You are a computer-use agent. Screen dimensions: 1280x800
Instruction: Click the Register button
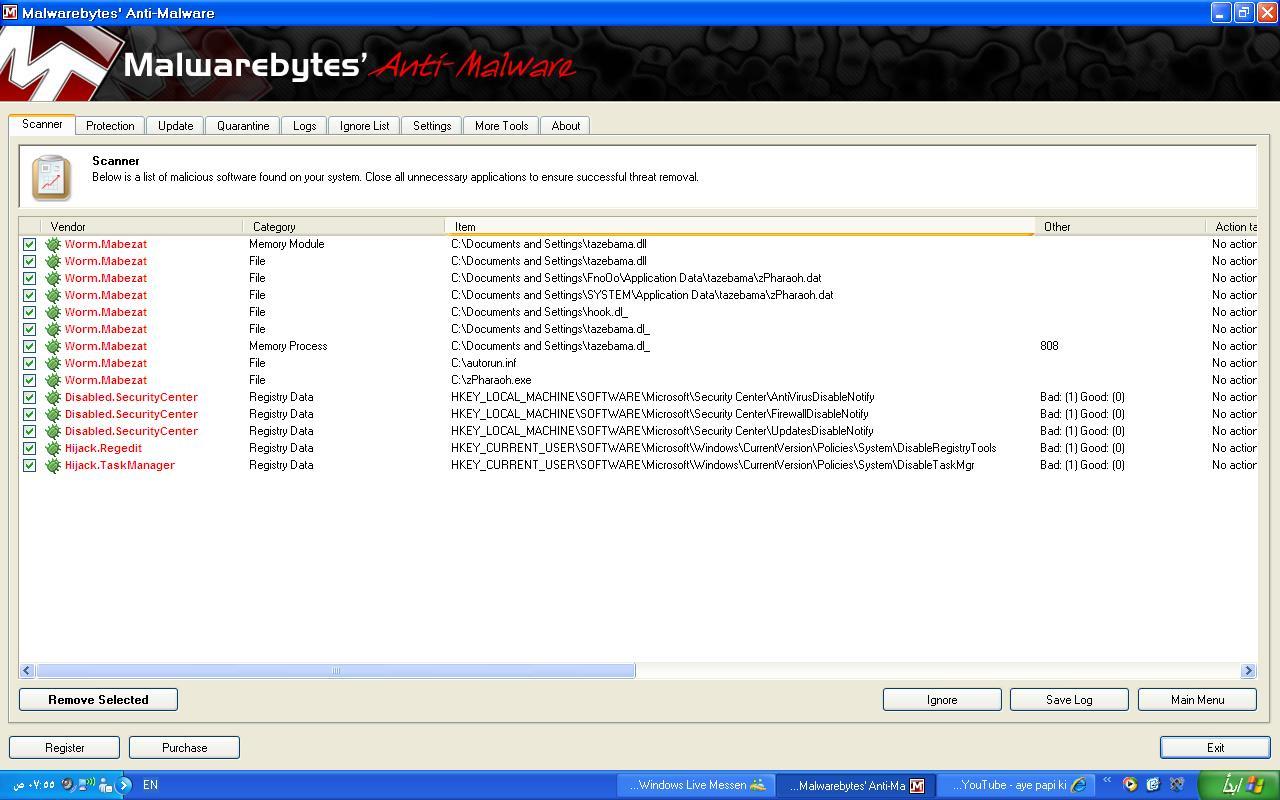(x=65, y=748)
